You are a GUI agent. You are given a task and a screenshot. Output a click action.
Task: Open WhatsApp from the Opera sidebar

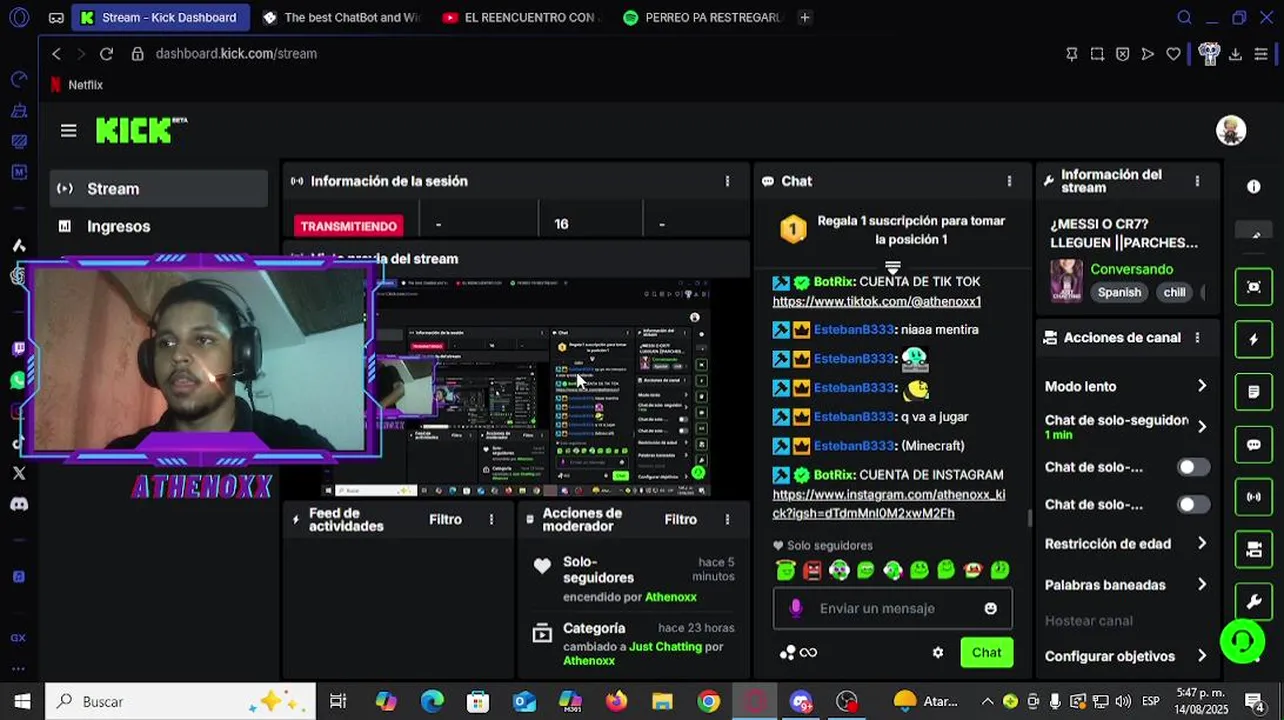click(19, 380)
